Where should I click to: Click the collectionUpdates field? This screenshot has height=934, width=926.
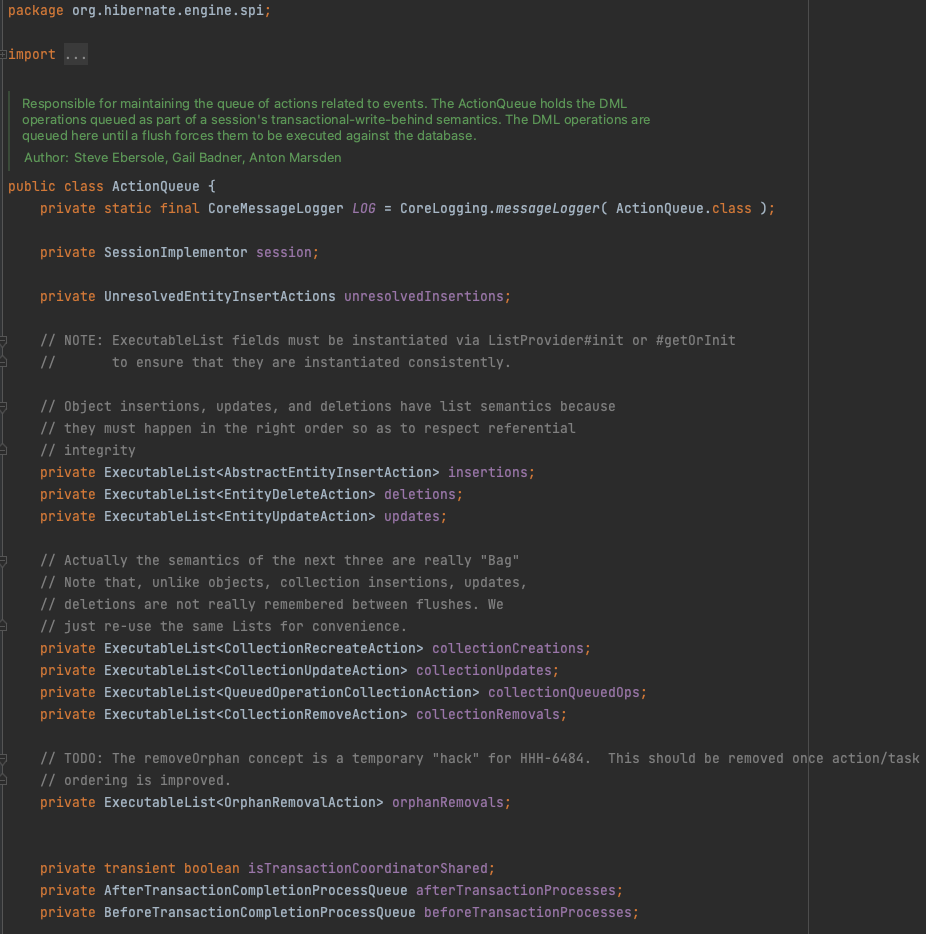(x=484, y=671)
